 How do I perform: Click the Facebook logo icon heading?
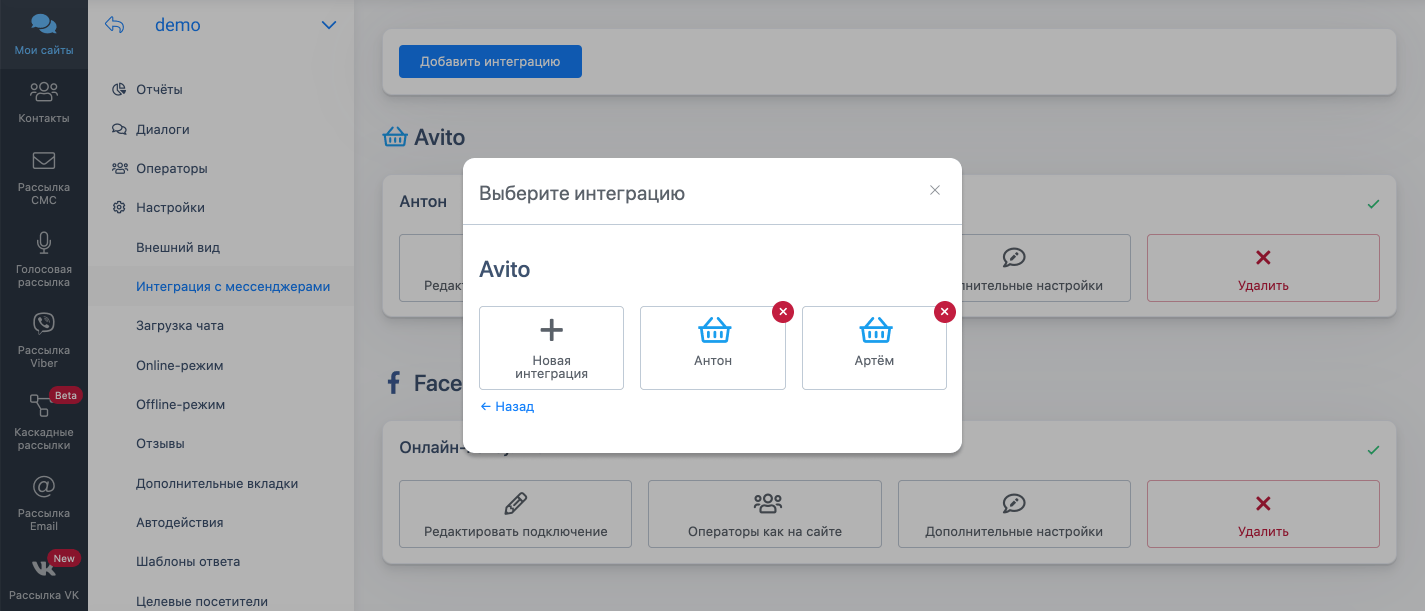point(394,383)
